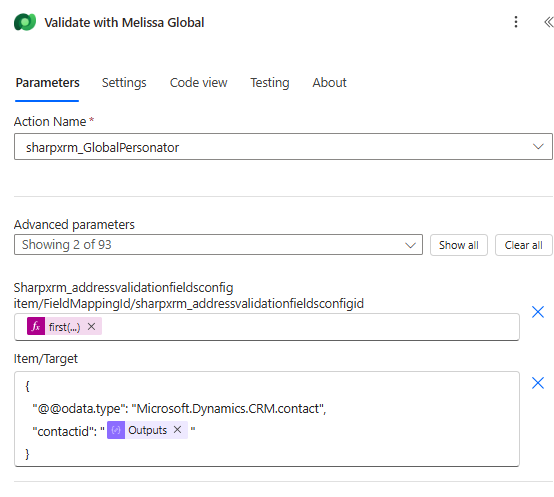554x497 pixels.
Task: Expand the Action Name dropdown
Action: coord(538,147)
